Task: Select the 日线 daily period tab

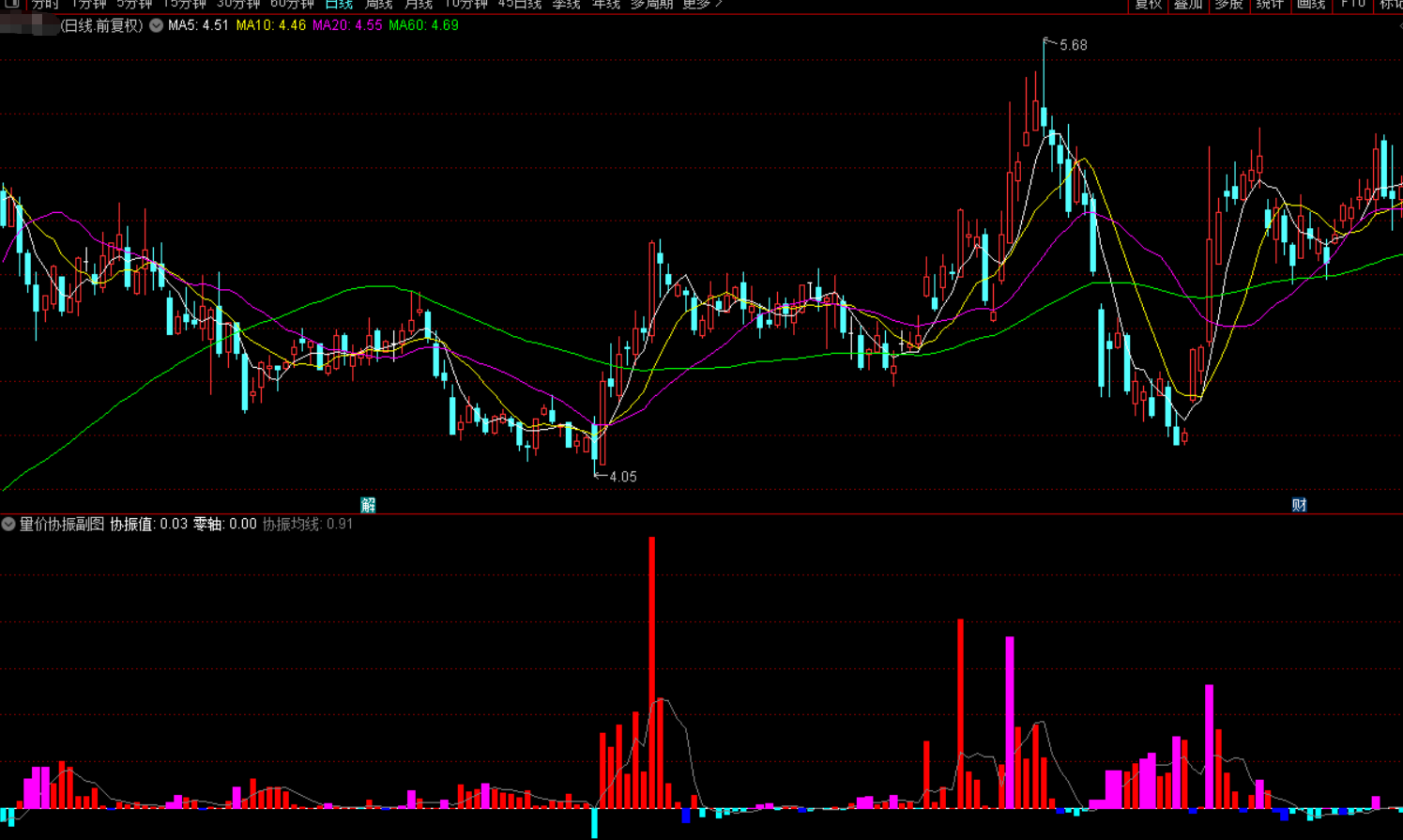Action: [339, 5]
